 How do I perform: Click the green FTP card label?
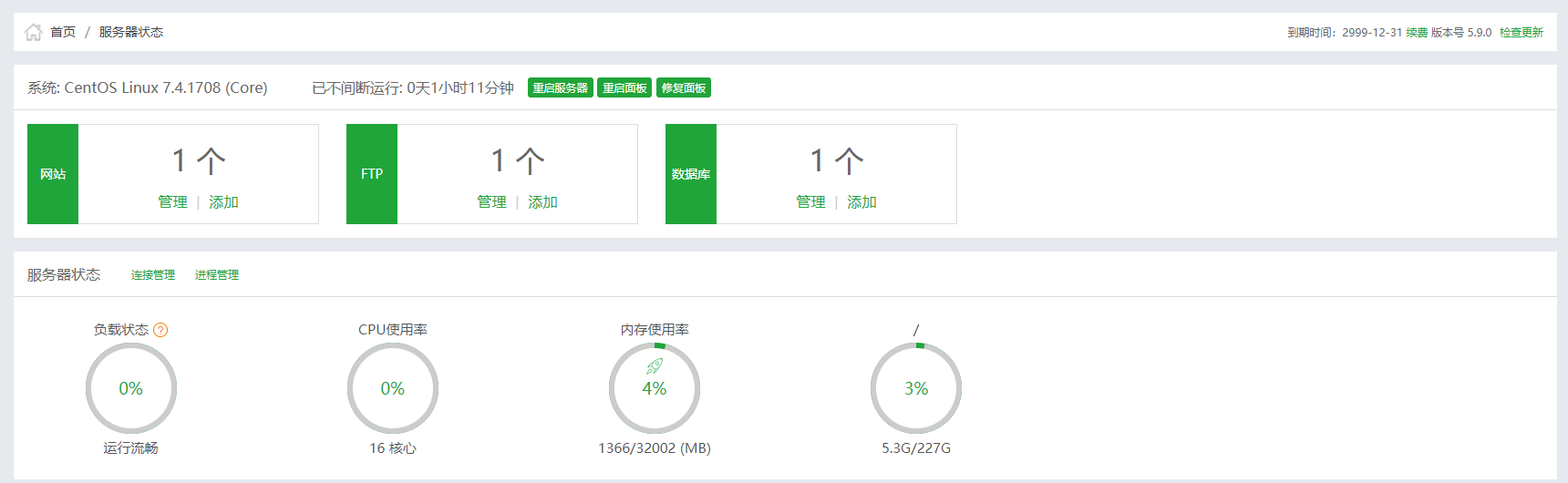tap(372, 174)
